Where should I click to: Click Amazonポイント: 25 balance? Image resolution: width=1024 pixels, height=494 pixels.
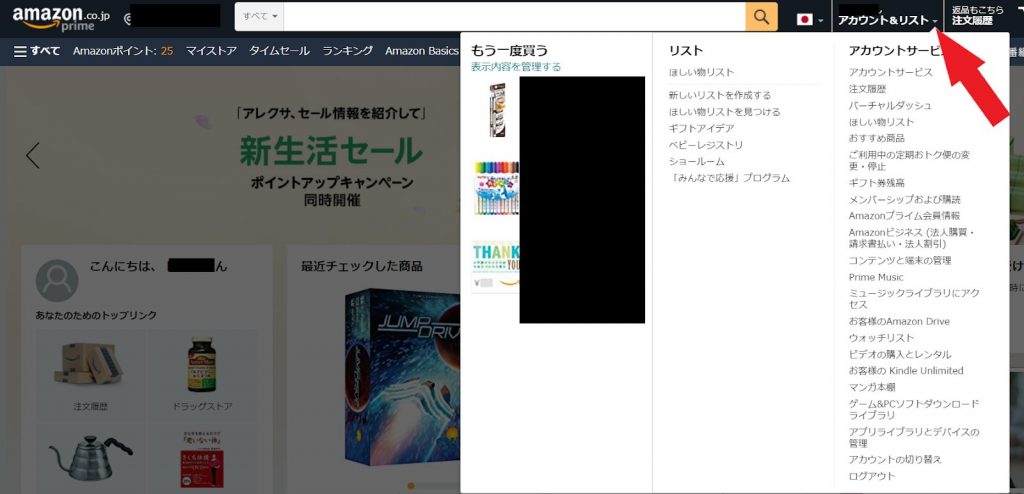tap(123, 51)
